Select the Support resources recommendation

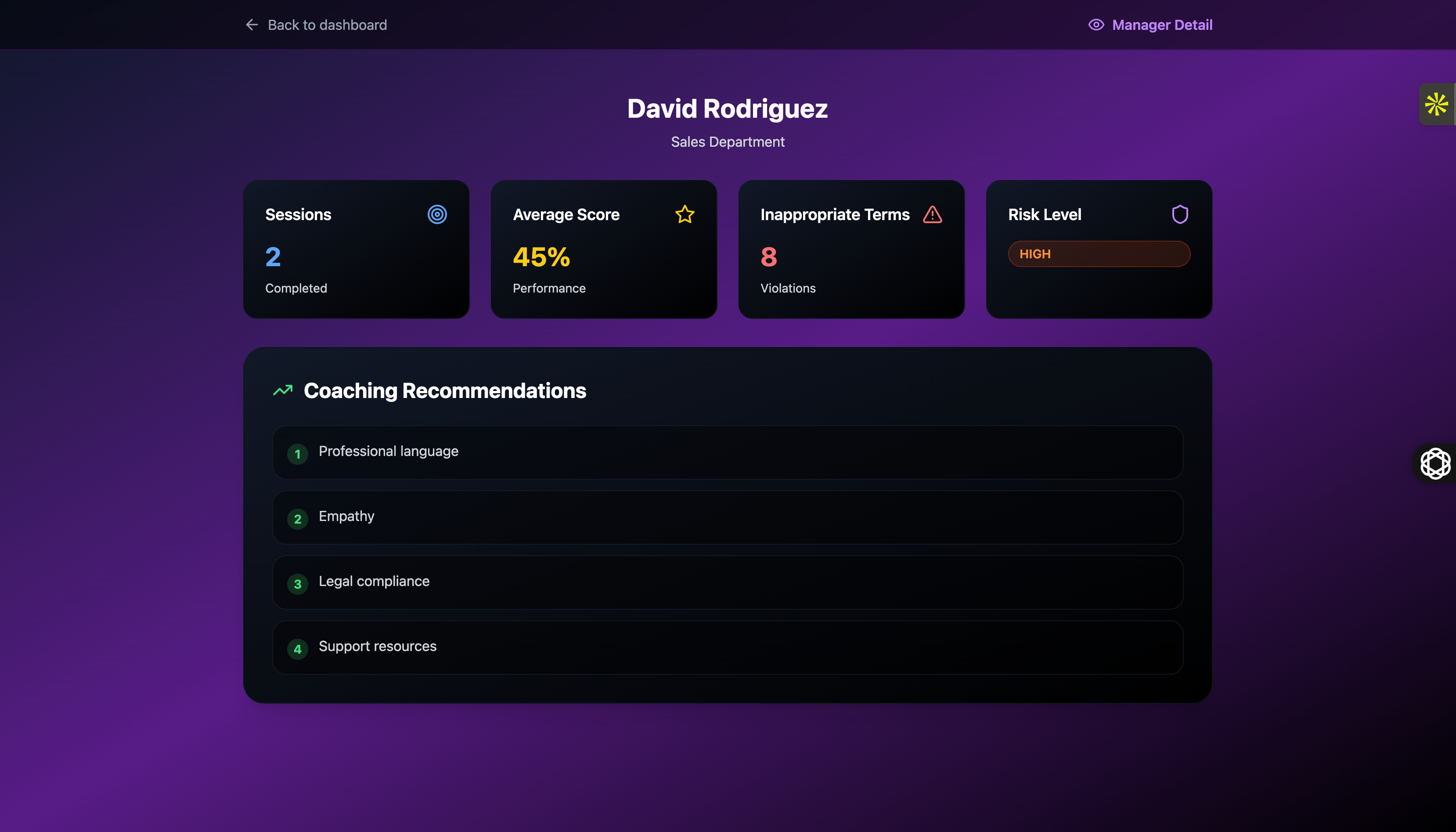[378, 646]
